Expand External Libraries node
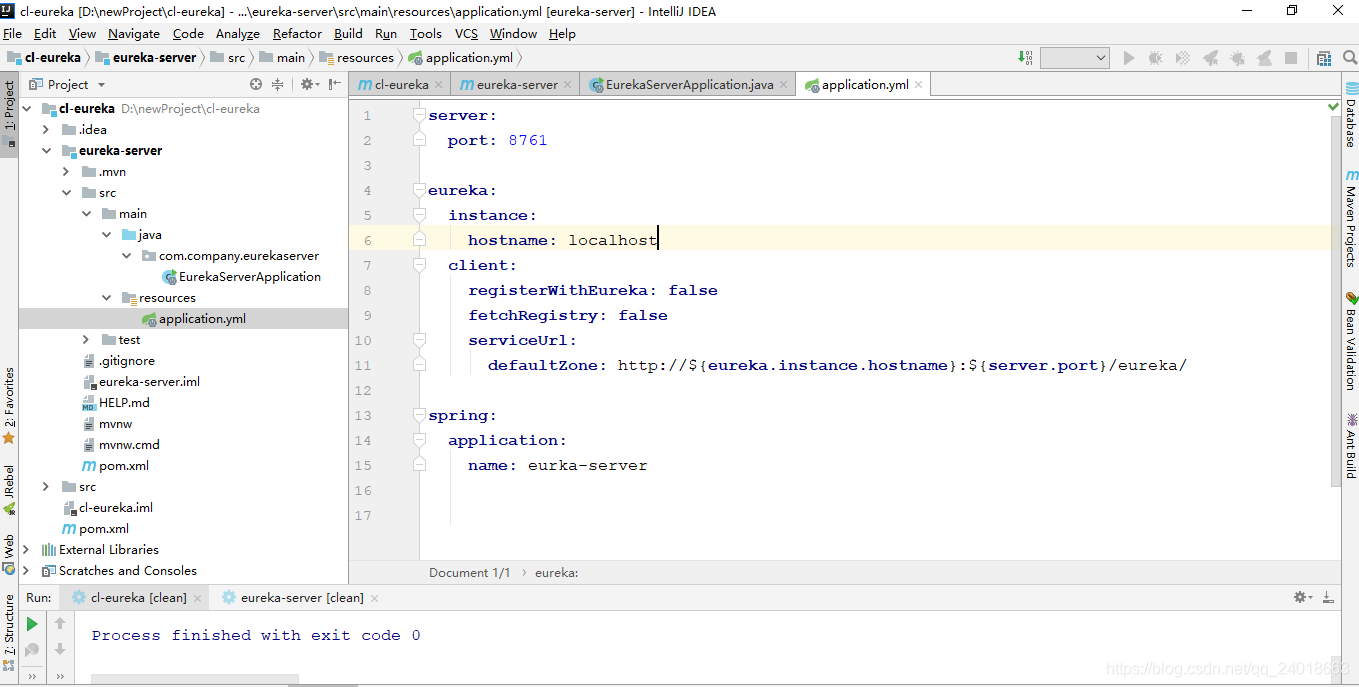 pyautogui.click(x=26, y=549)
